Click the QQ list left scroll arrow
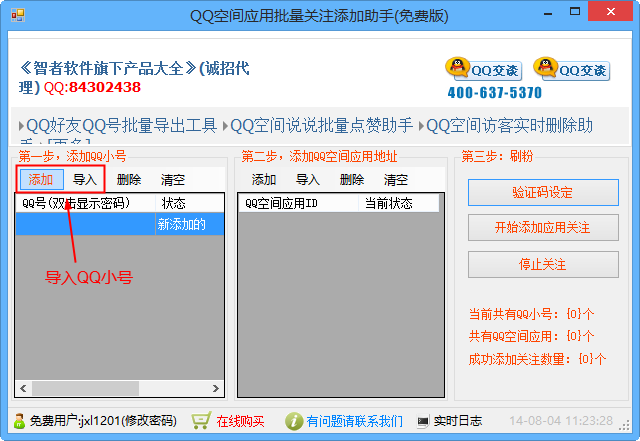The width and height of the screenshot is (640, 441). tap(23, 388)
